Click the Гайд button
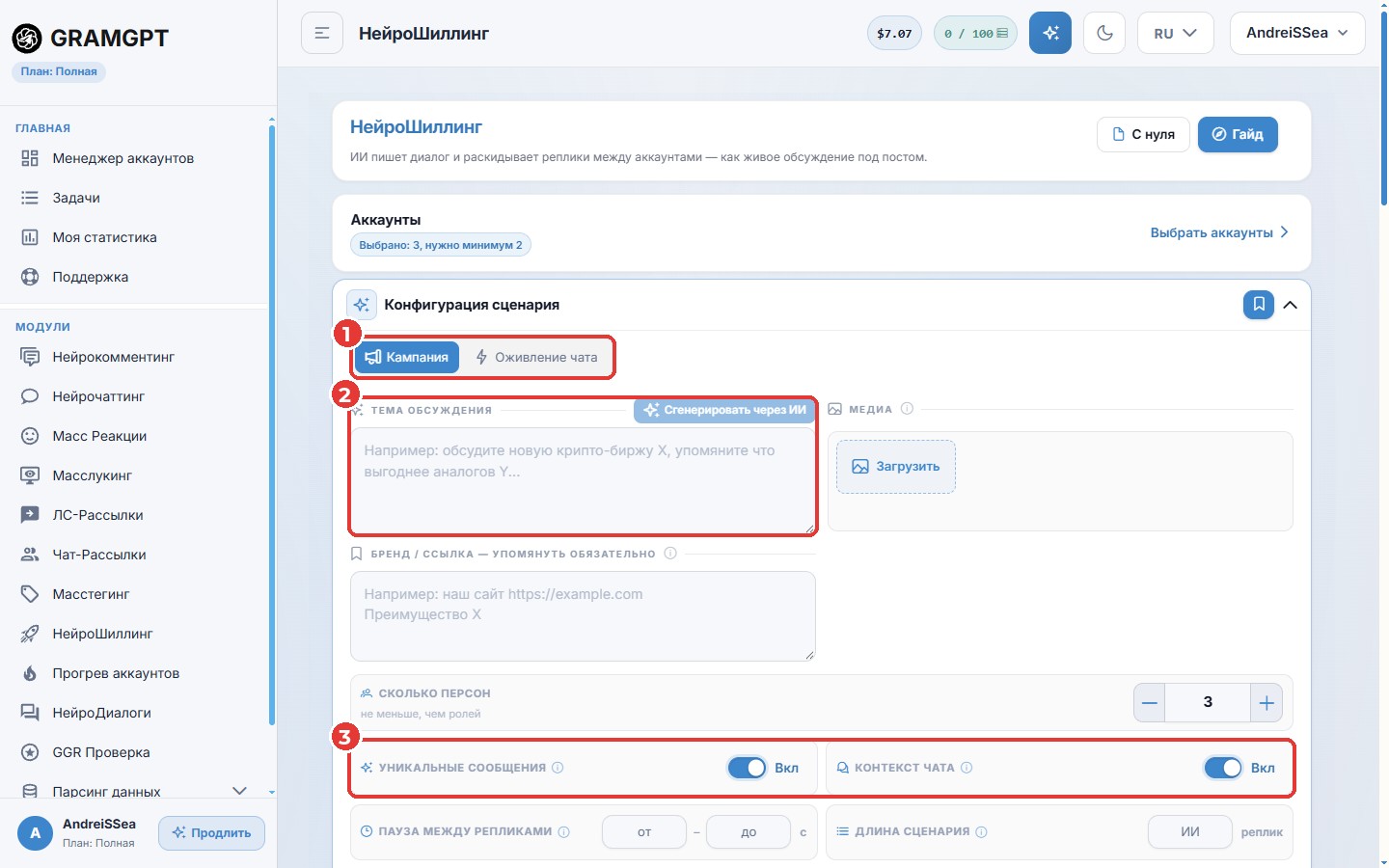This screenshot has height=868, width=1389. [1238, 134]
